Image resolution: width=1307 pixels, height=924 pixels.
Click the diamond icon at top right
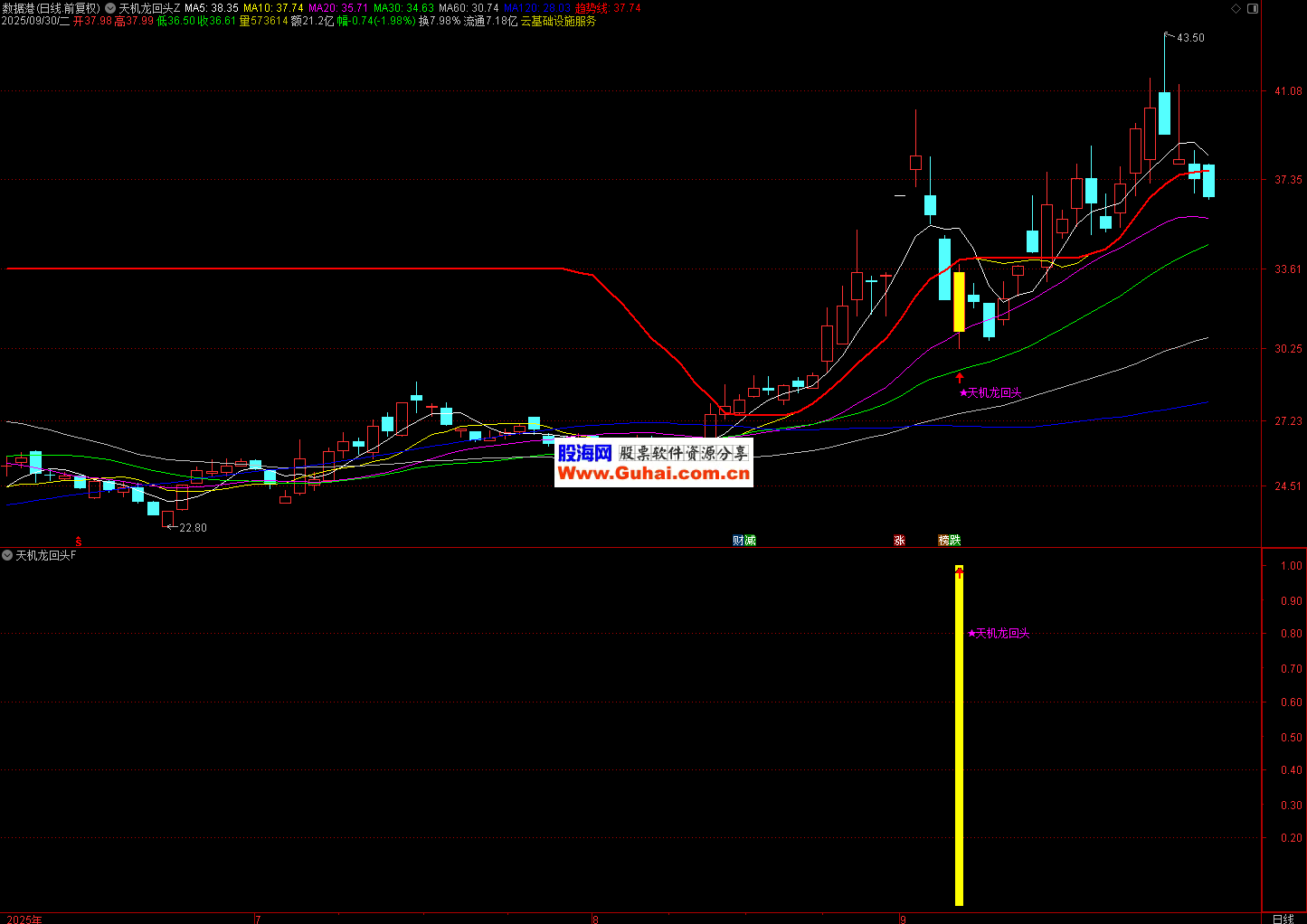pyautogui.click(x=1236, y=8)
